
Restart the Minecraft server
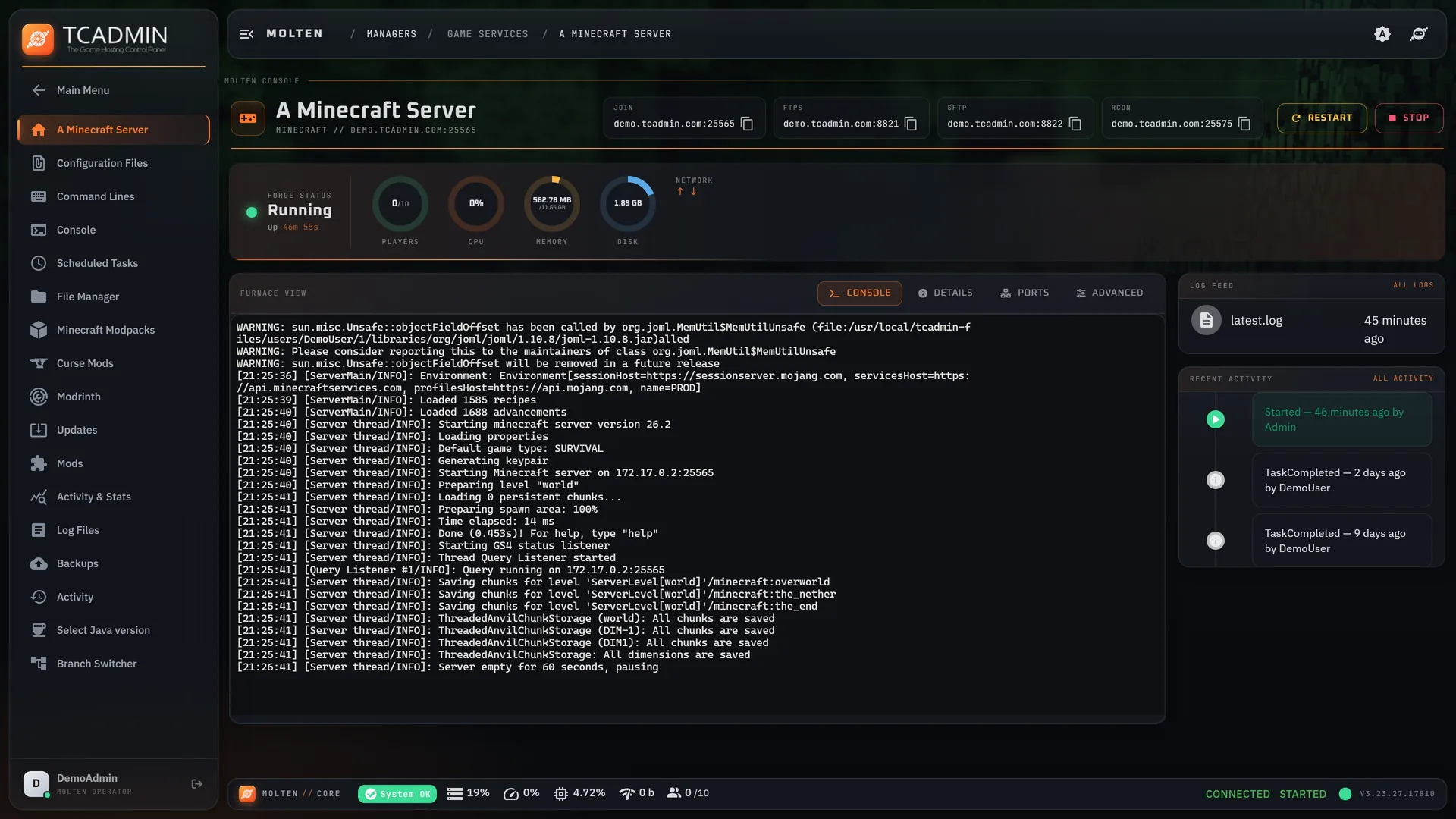[1322, 118]
